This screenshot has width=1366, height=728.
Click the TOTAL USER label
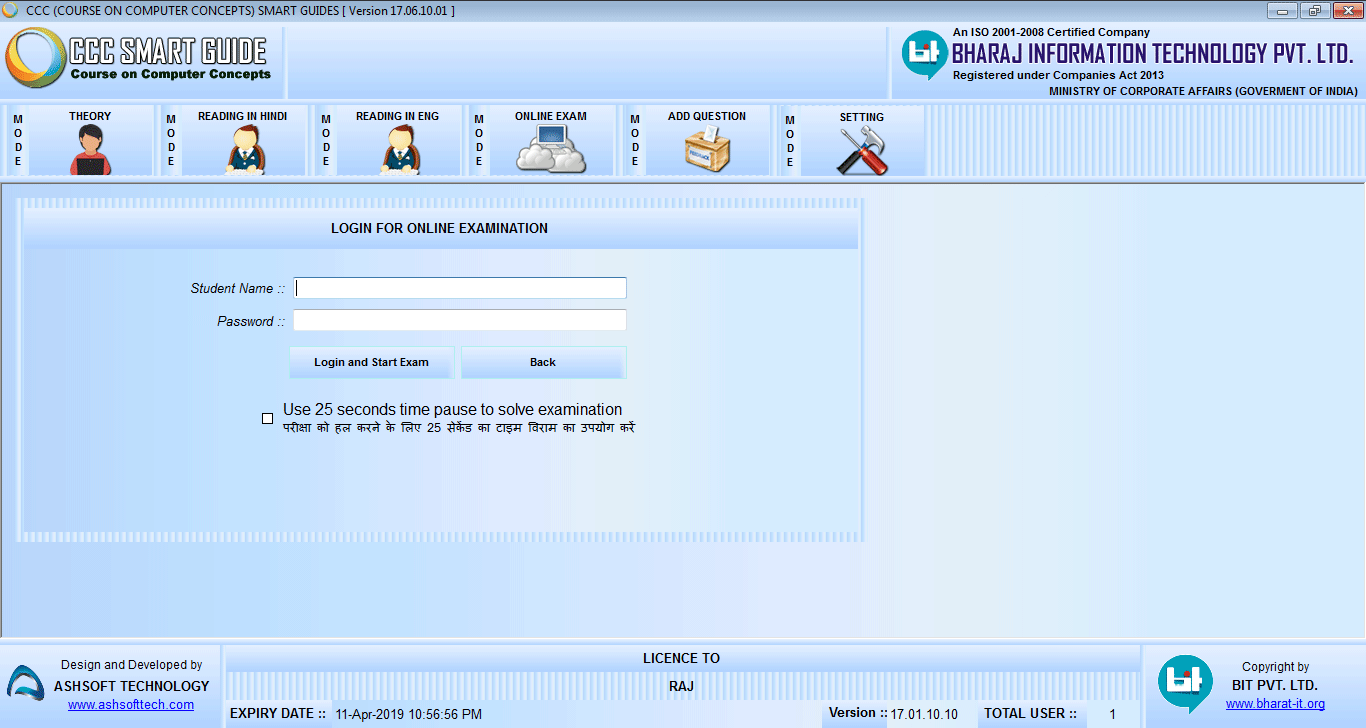1030,713
